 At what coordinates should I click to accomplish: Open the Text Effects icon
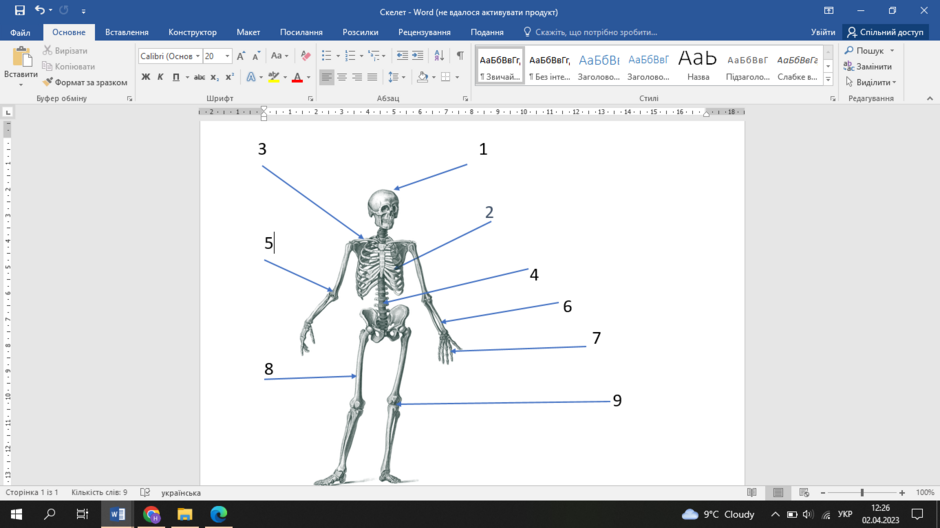(x=251, y=77)
